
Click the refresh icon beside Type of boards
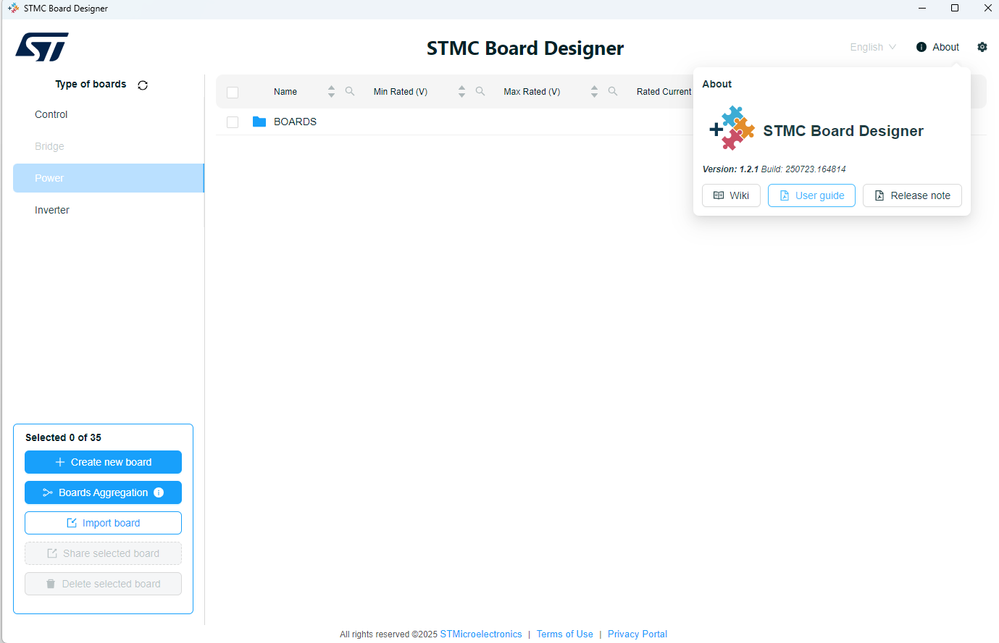click(x=143, y=85)
